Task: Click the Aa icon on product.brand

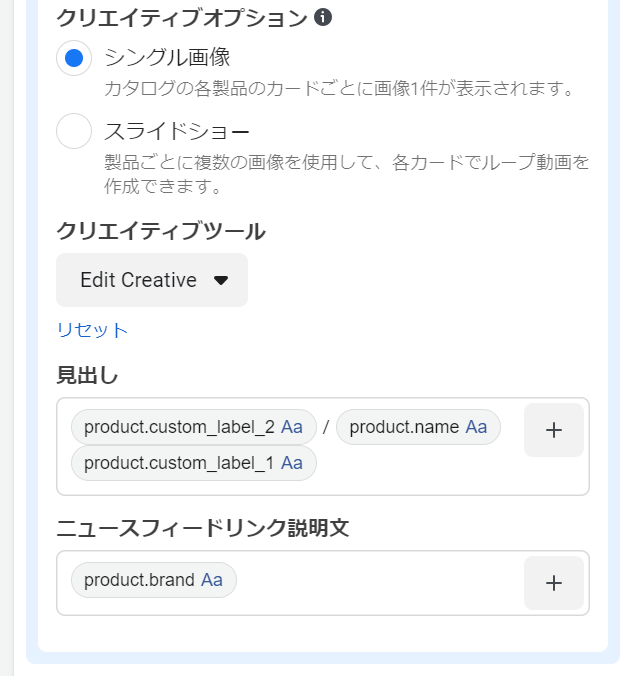Action: pos(212,580)
